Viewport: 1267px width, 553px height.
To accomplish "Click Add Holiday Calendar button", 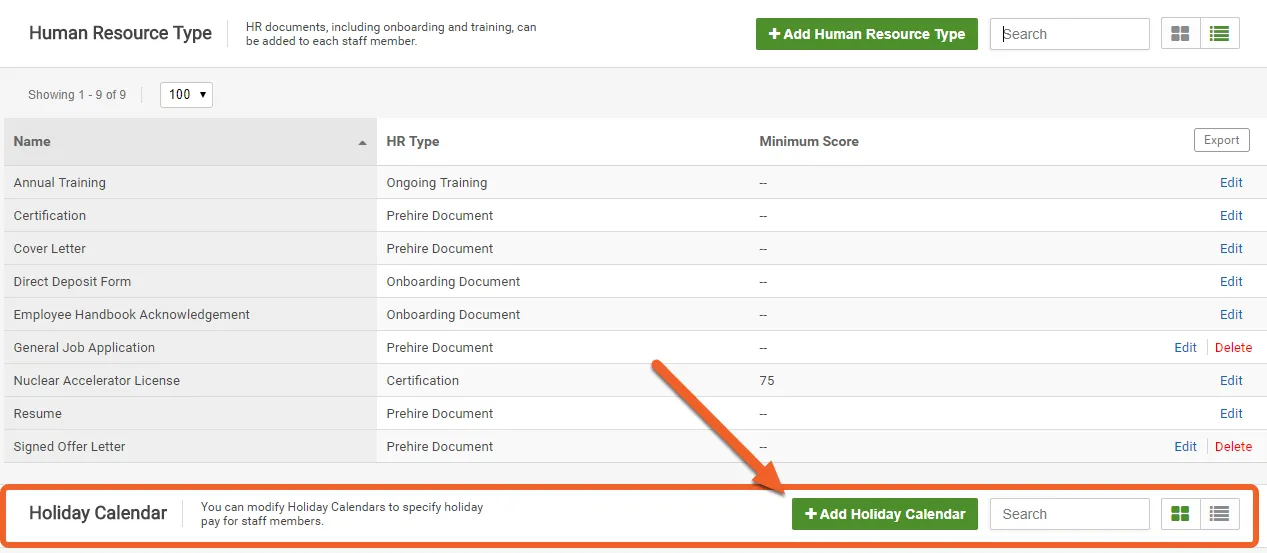I will pos(885,514).
